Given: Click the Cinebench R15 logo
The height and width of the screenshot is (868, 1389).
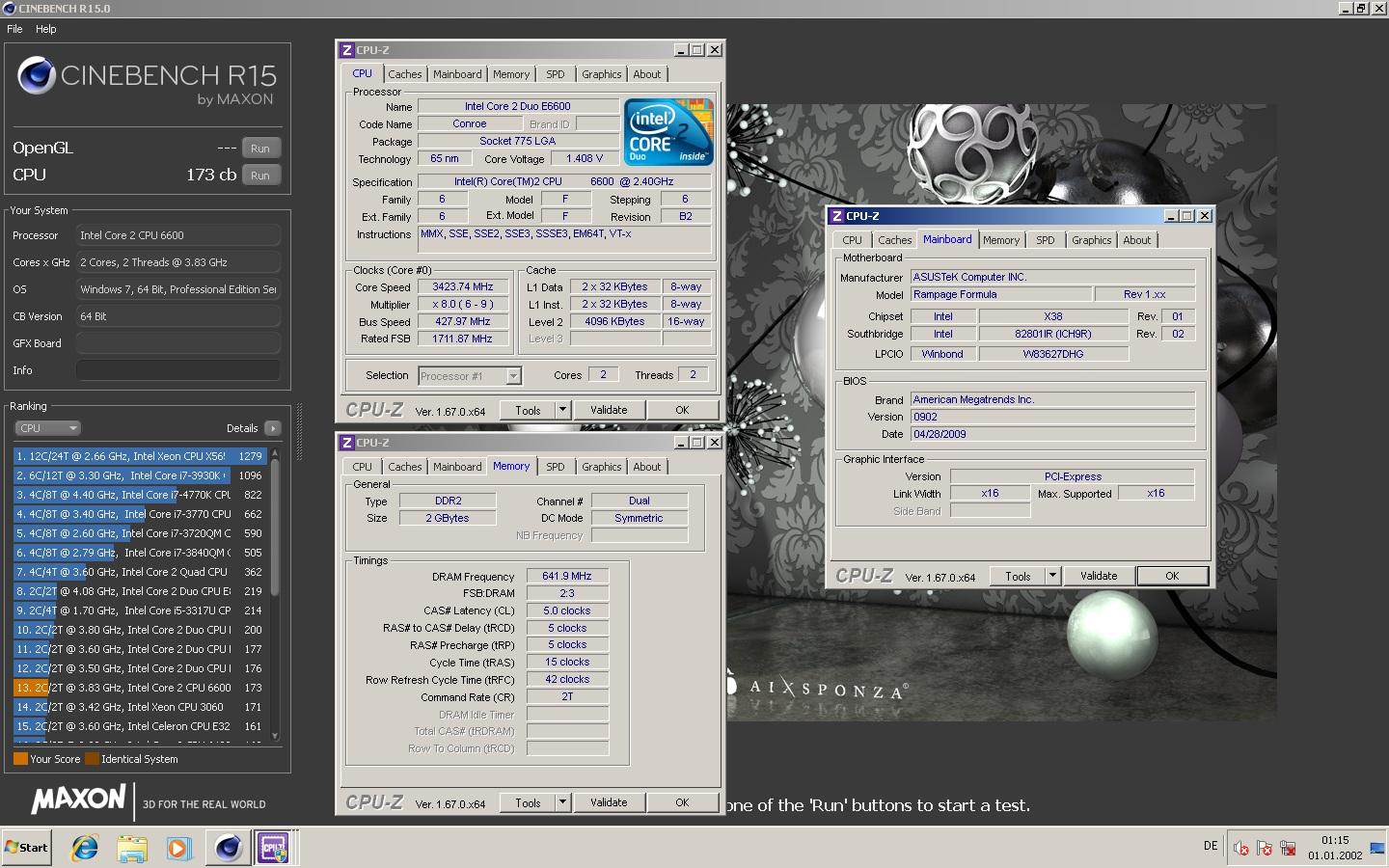Looking at the screenshot, I should click(148, 80).
